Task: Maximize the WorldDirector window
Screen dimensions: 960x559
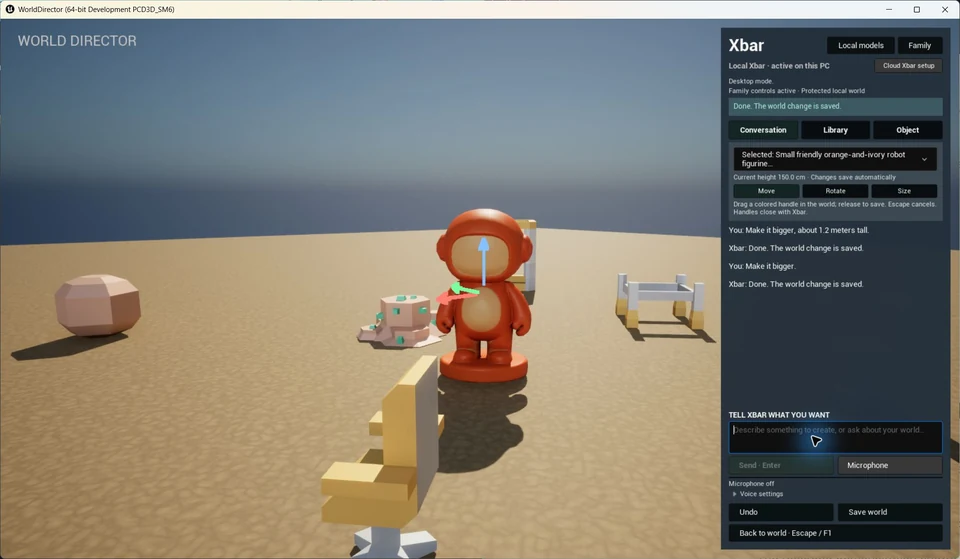Action: 917,9
